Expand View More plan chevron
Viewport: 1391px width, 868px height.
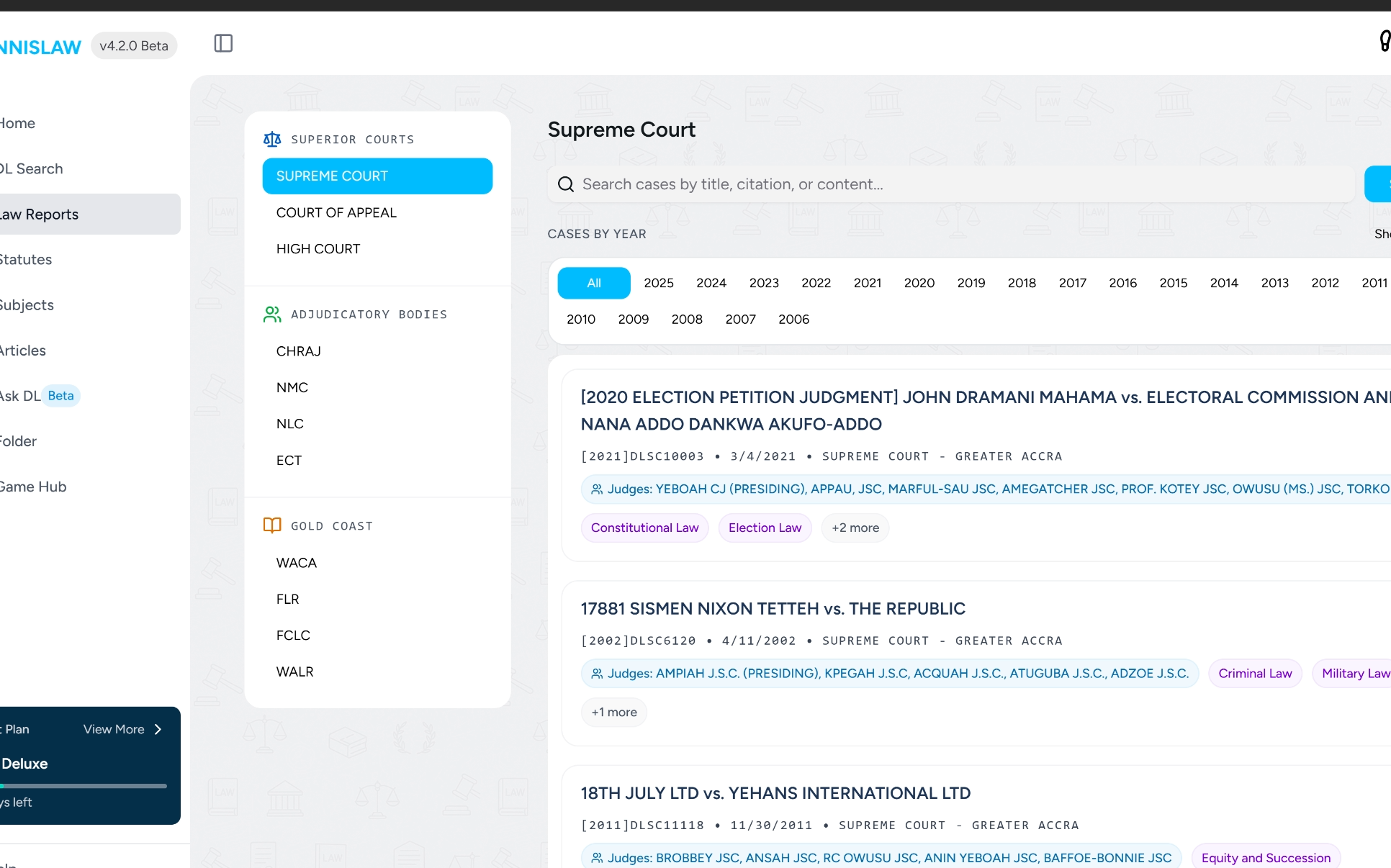(x=158, y=729)
